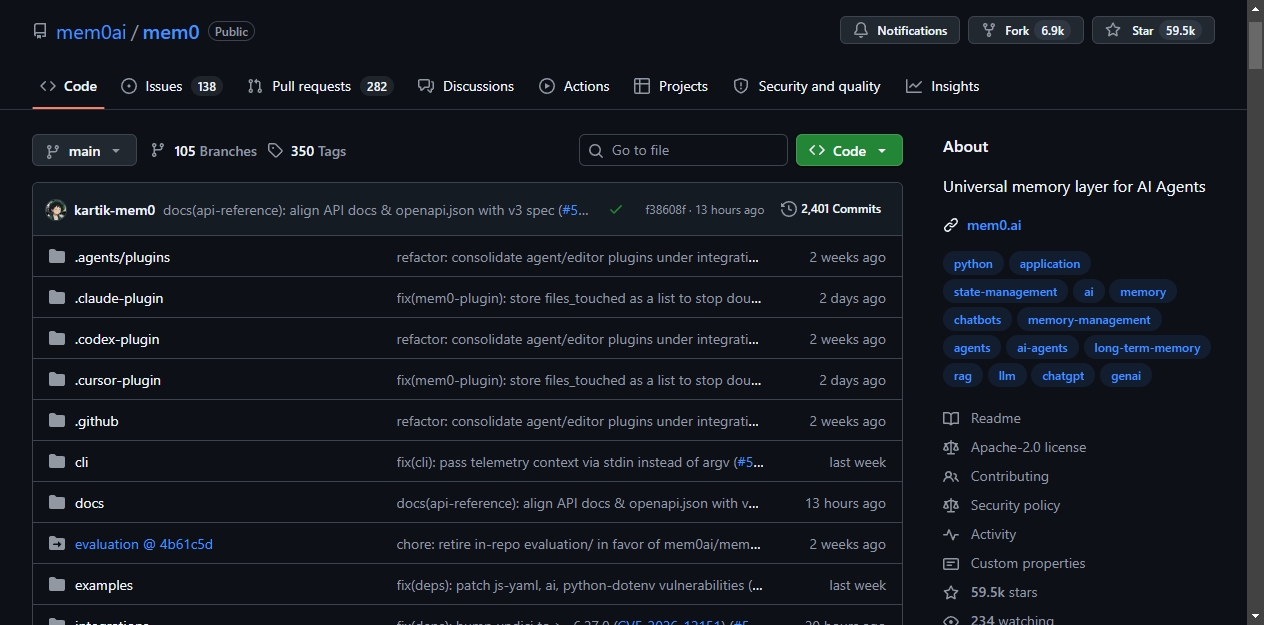Click the folder icon for docs
The width and height of the screenshot is (1264, 625).
tap(57, 503)
